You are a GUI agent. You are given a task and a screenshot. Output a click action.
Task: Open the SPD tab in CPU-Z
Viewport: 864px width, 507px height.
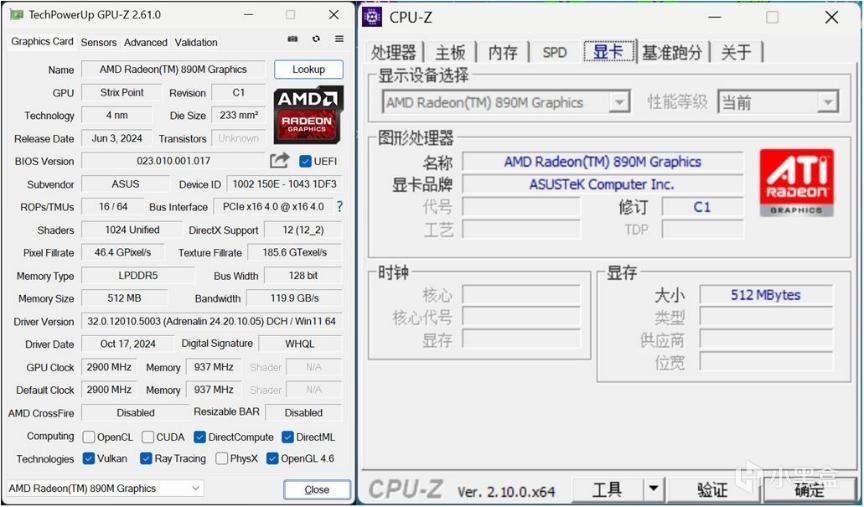click(554, 52)
